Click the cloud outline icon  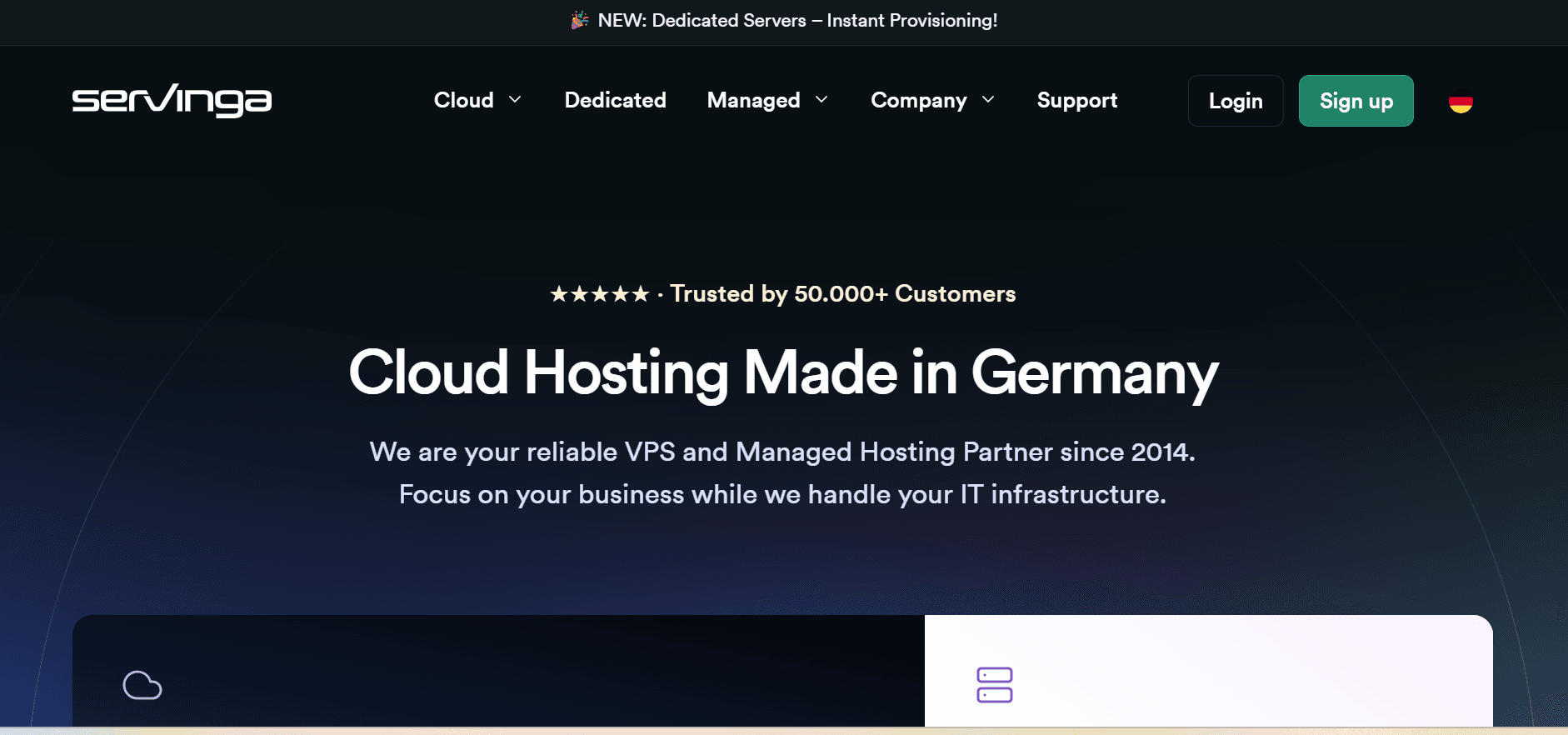pos(142,685)
